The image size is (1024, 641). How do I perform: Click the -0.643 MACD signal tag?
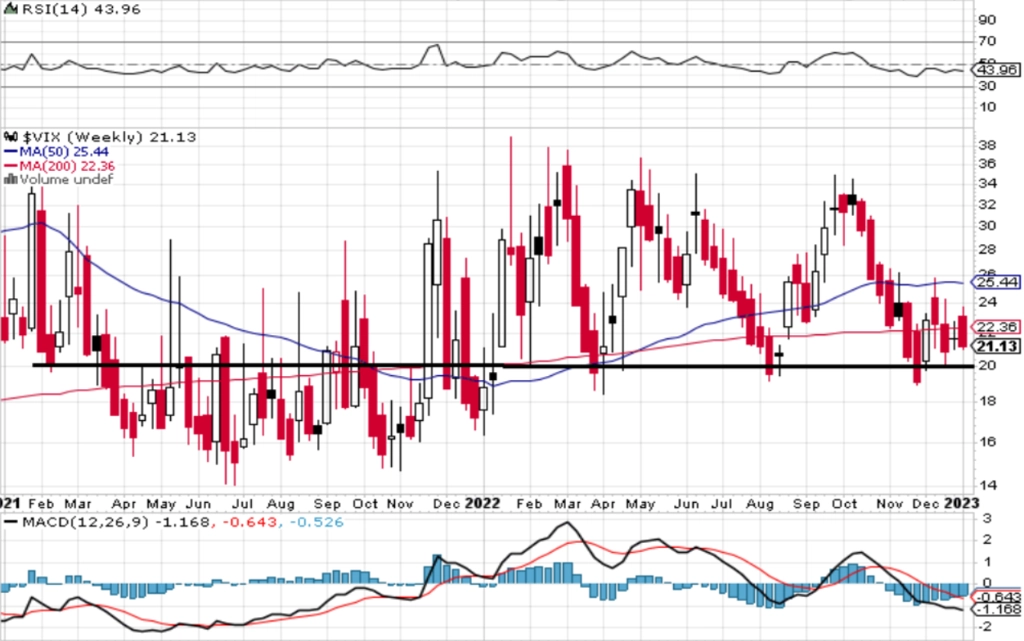point(996,597)
